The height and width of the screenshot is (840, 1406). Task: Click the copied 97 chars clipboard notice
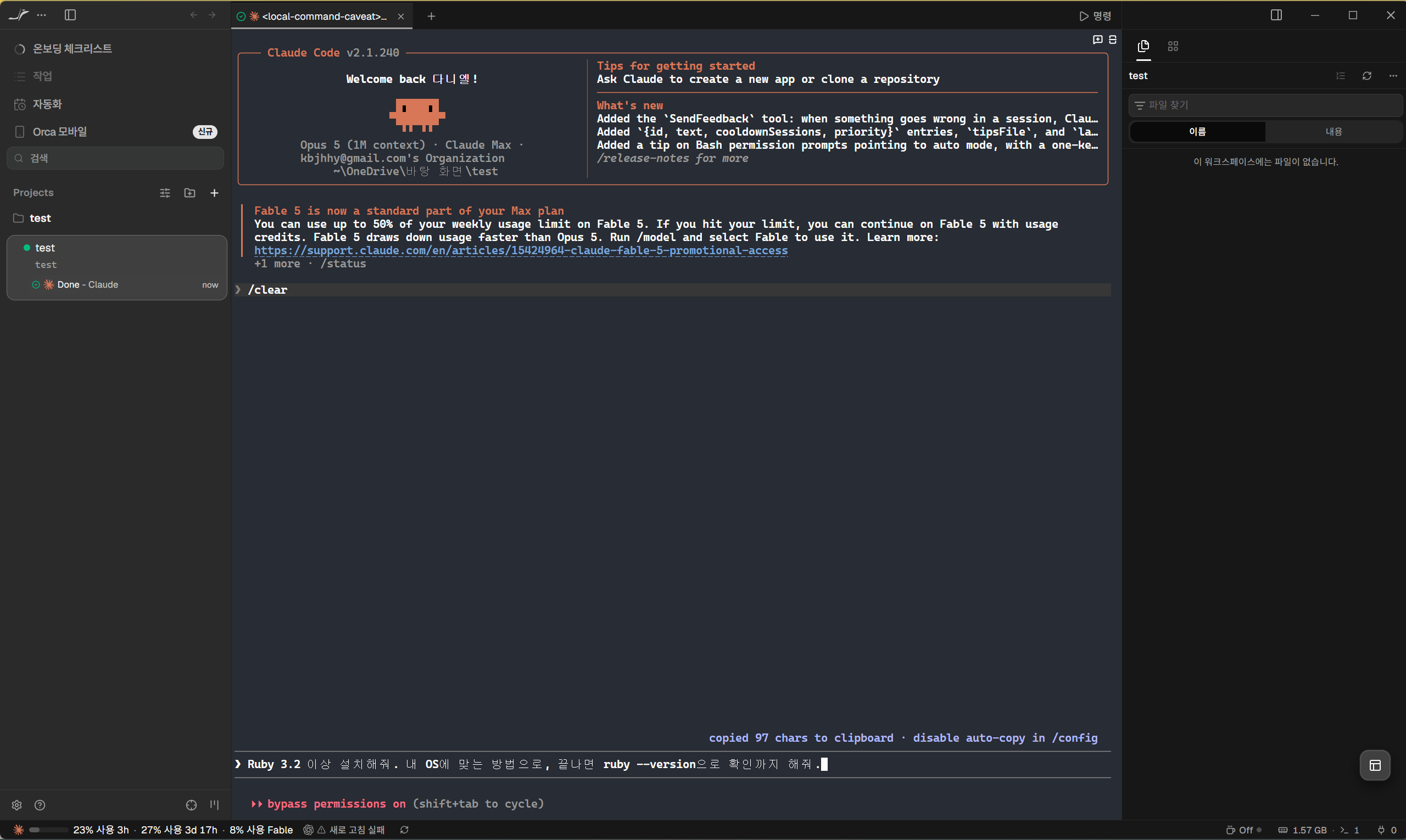(903, 738)
